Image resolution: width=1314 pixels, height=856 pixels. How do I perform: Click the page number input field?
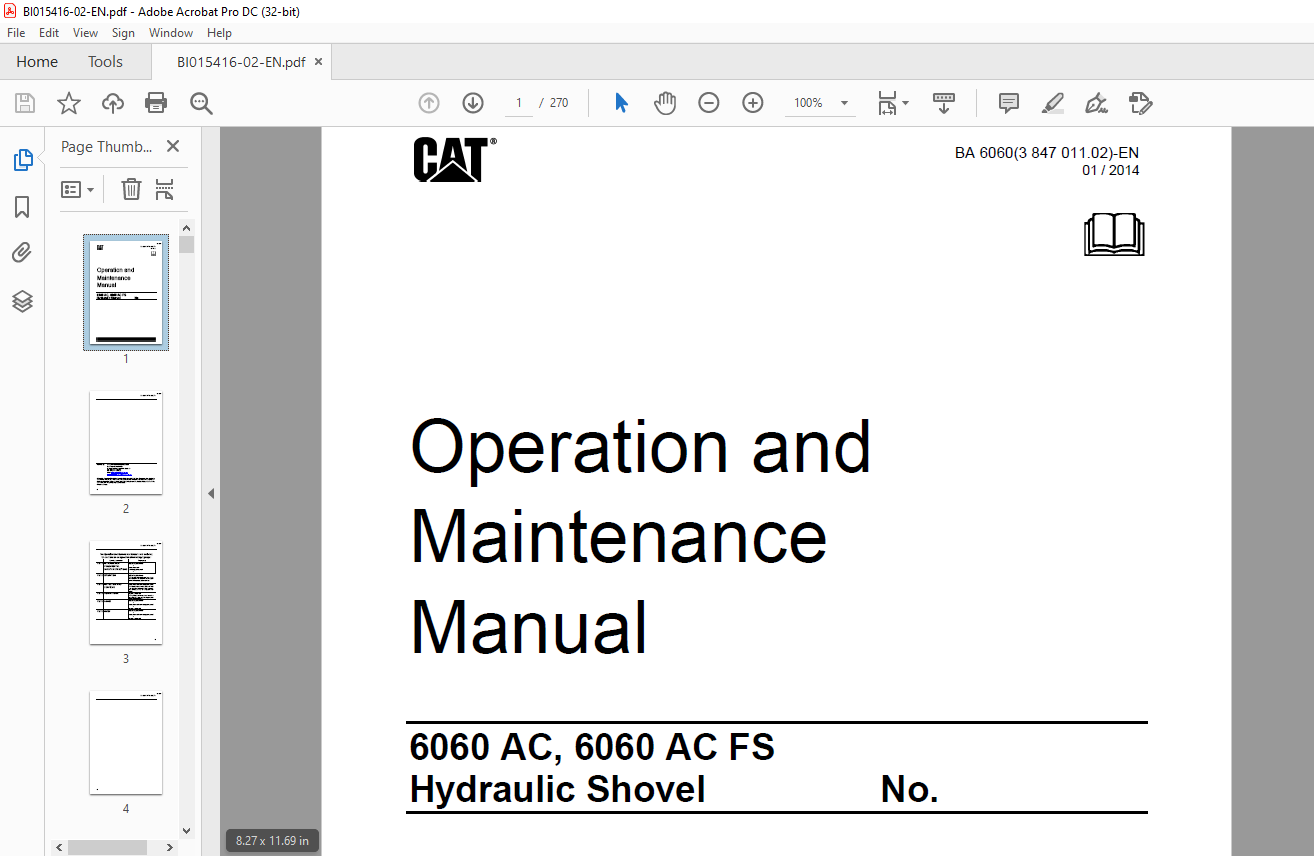coord(519,103)
